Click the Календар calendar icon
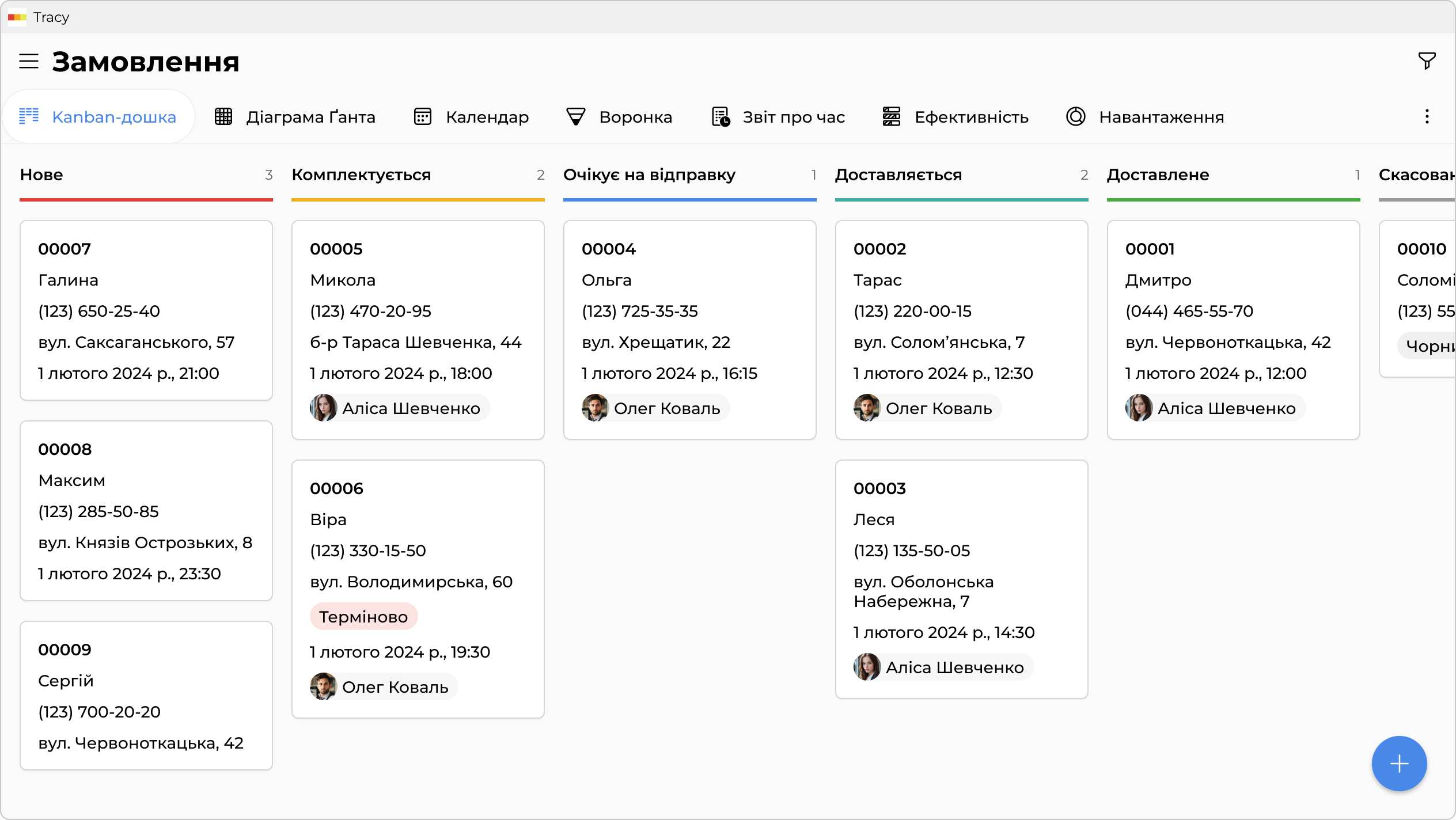Screen dimensions: 1456x820 coord(423,117)
